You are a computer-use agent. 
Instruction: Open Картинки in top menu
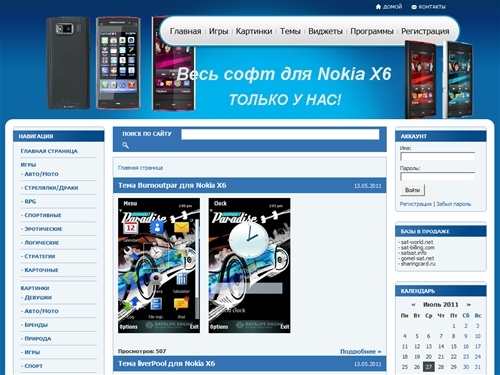point(254,31)
